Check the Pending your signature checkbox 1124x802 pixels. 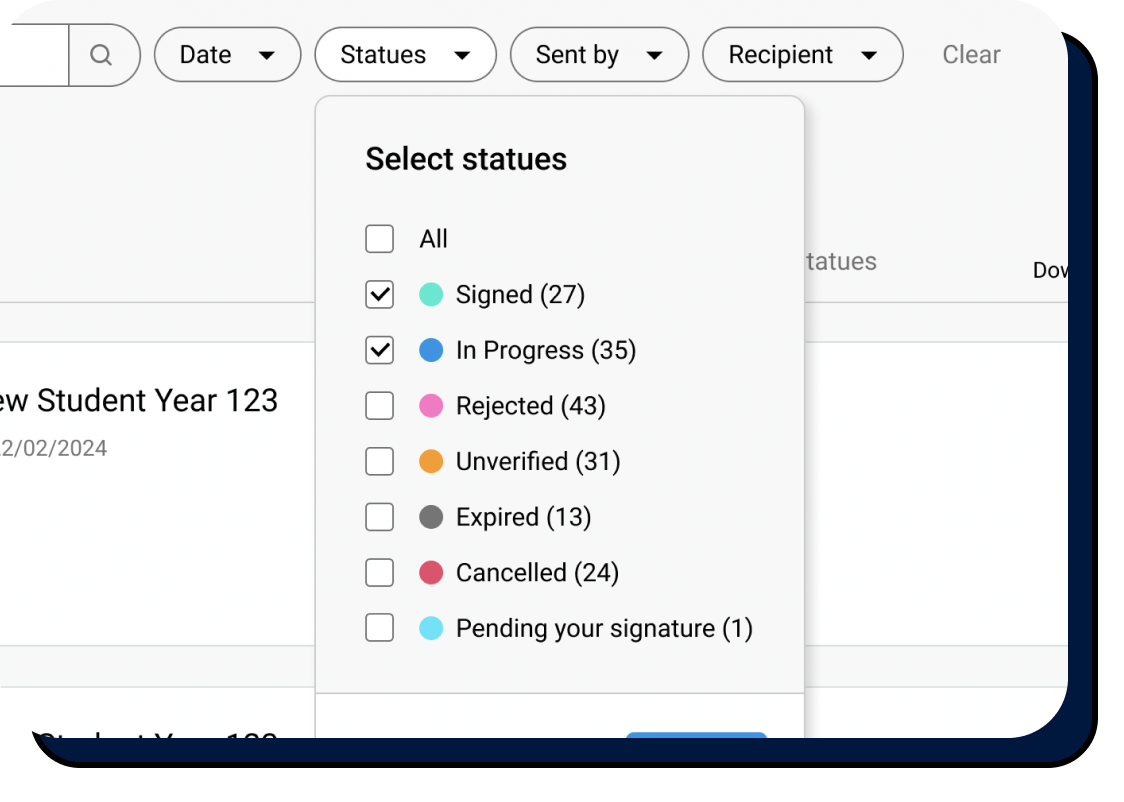(379, 628)
